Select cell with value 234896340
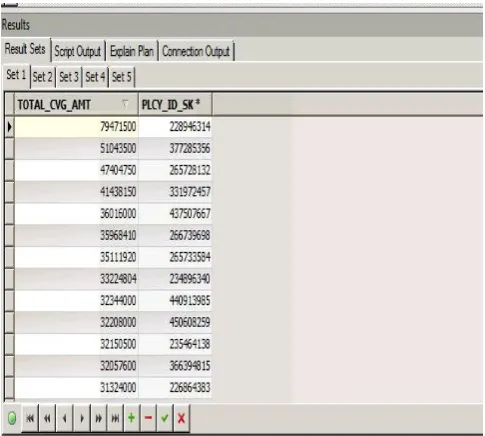The height and width of the screenshot is (436, 485). click(x=175, y=279)
